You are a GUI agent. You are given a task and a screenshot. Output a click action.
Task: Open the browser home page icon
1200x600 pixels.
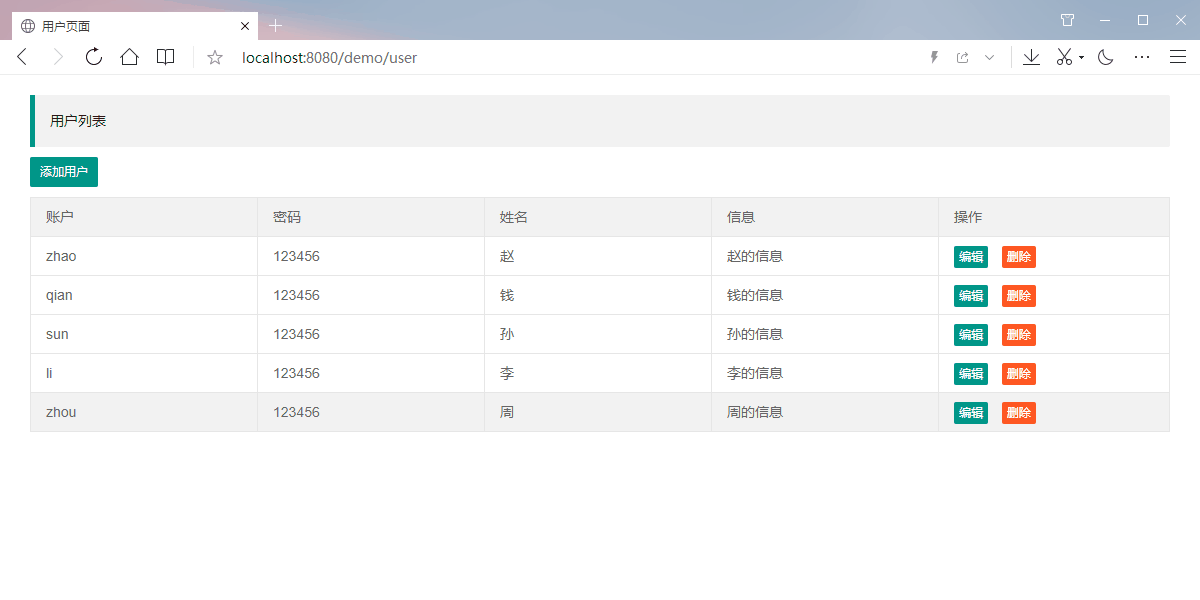129,57
